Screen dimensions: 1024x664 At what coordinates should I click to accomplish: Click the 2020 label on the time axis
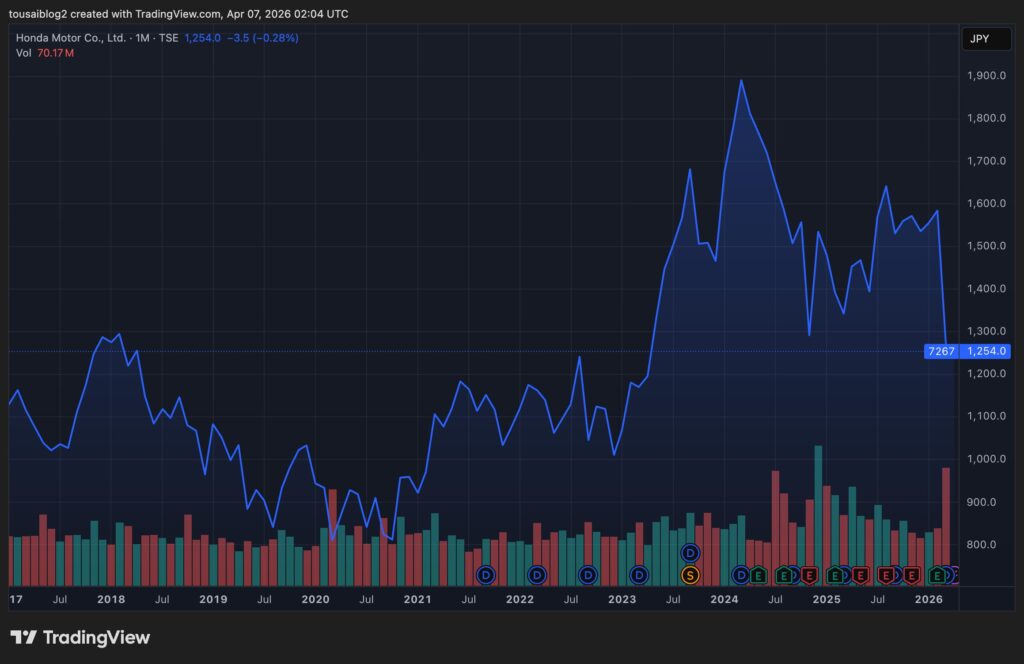point(315,599)
